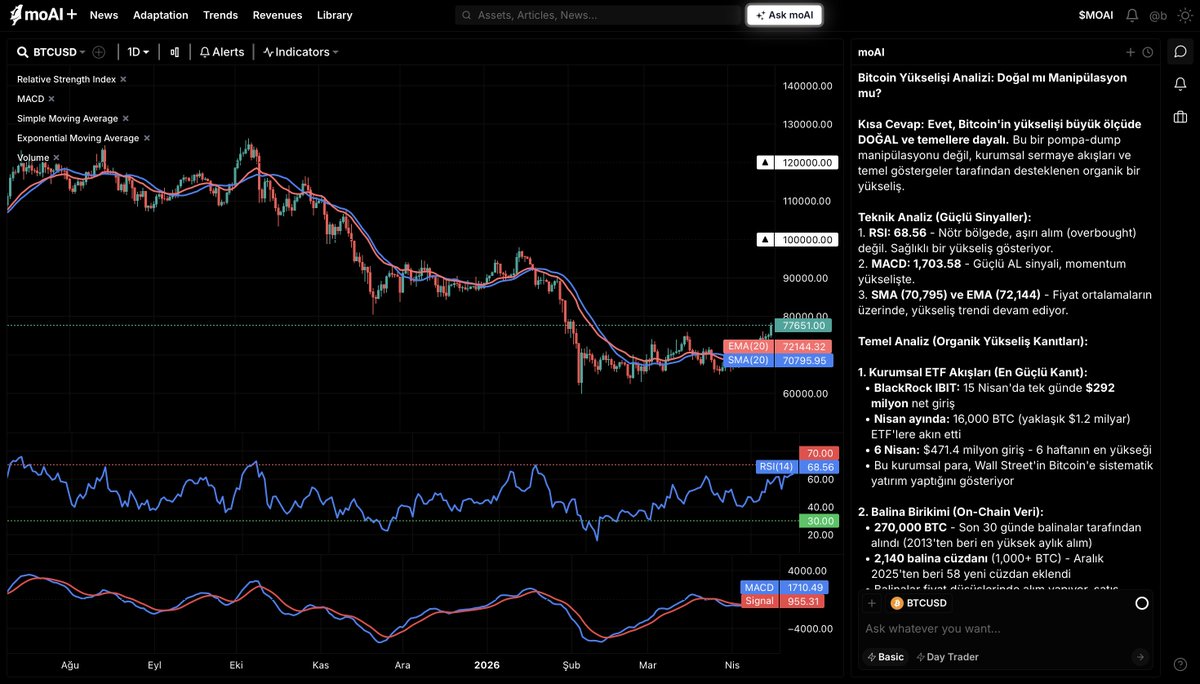The image size is (1200, 684).
Task: Start new chat with moAI panel plus
Action: pyautogui.click(x=1130, y=52)
